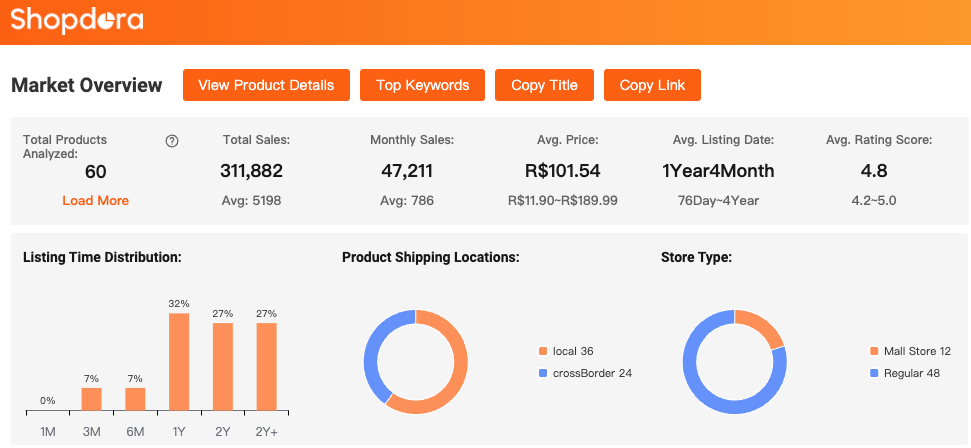Click the 6M bar in the listing chart
Screen dimensions: 971x448
coord(135,399)
